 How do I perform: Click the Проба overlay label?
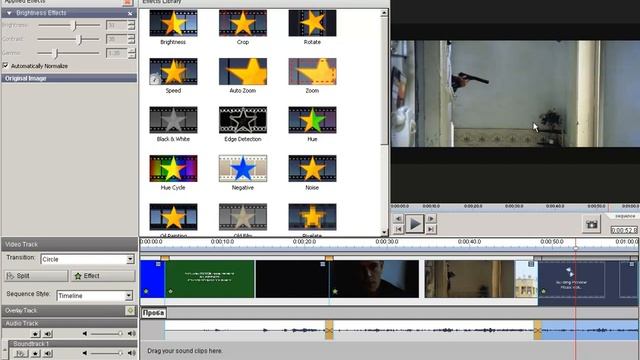[x=153, y=313]
